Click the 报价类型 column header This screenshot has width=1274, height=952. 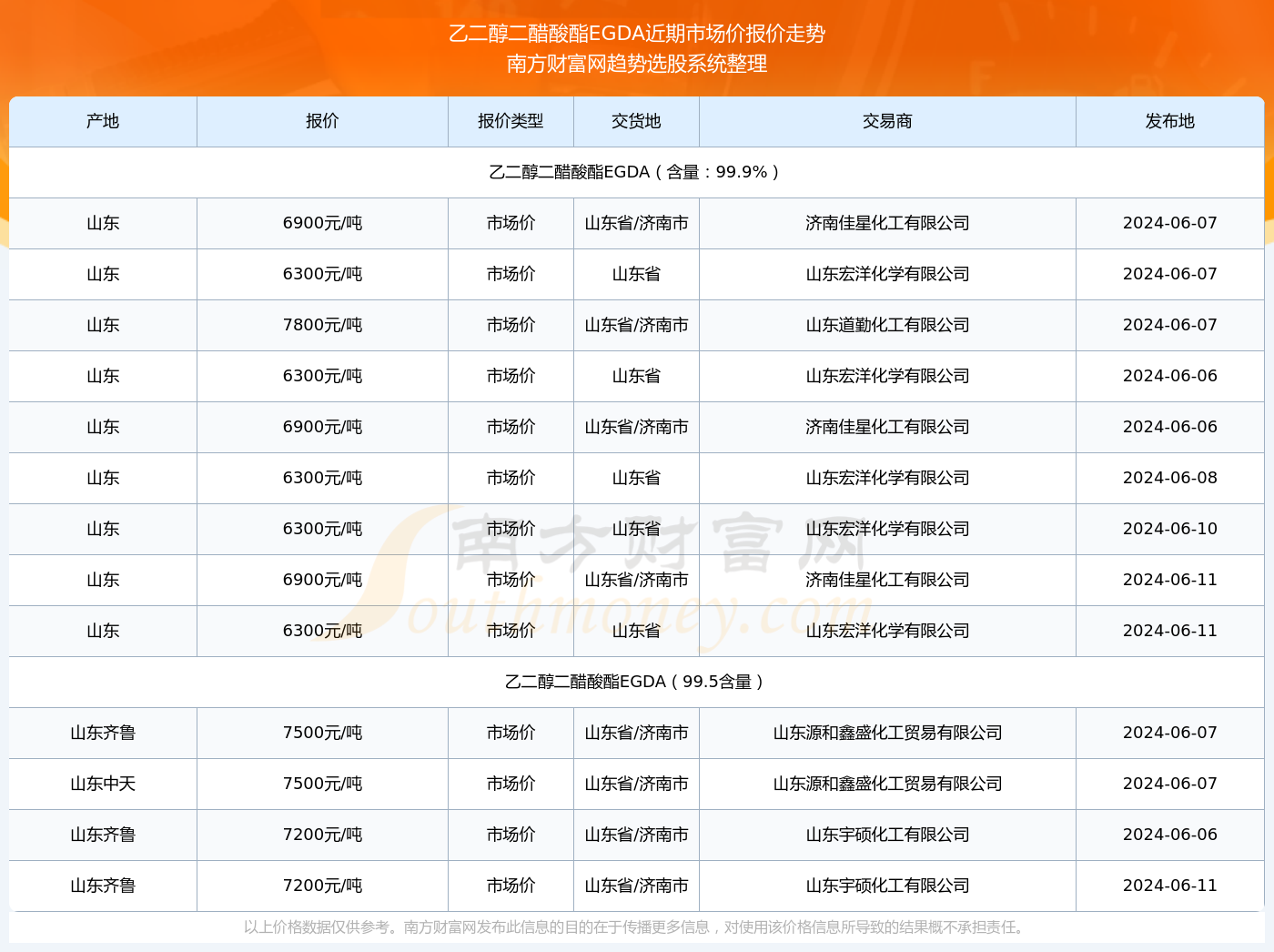click(x=511, y=121)
